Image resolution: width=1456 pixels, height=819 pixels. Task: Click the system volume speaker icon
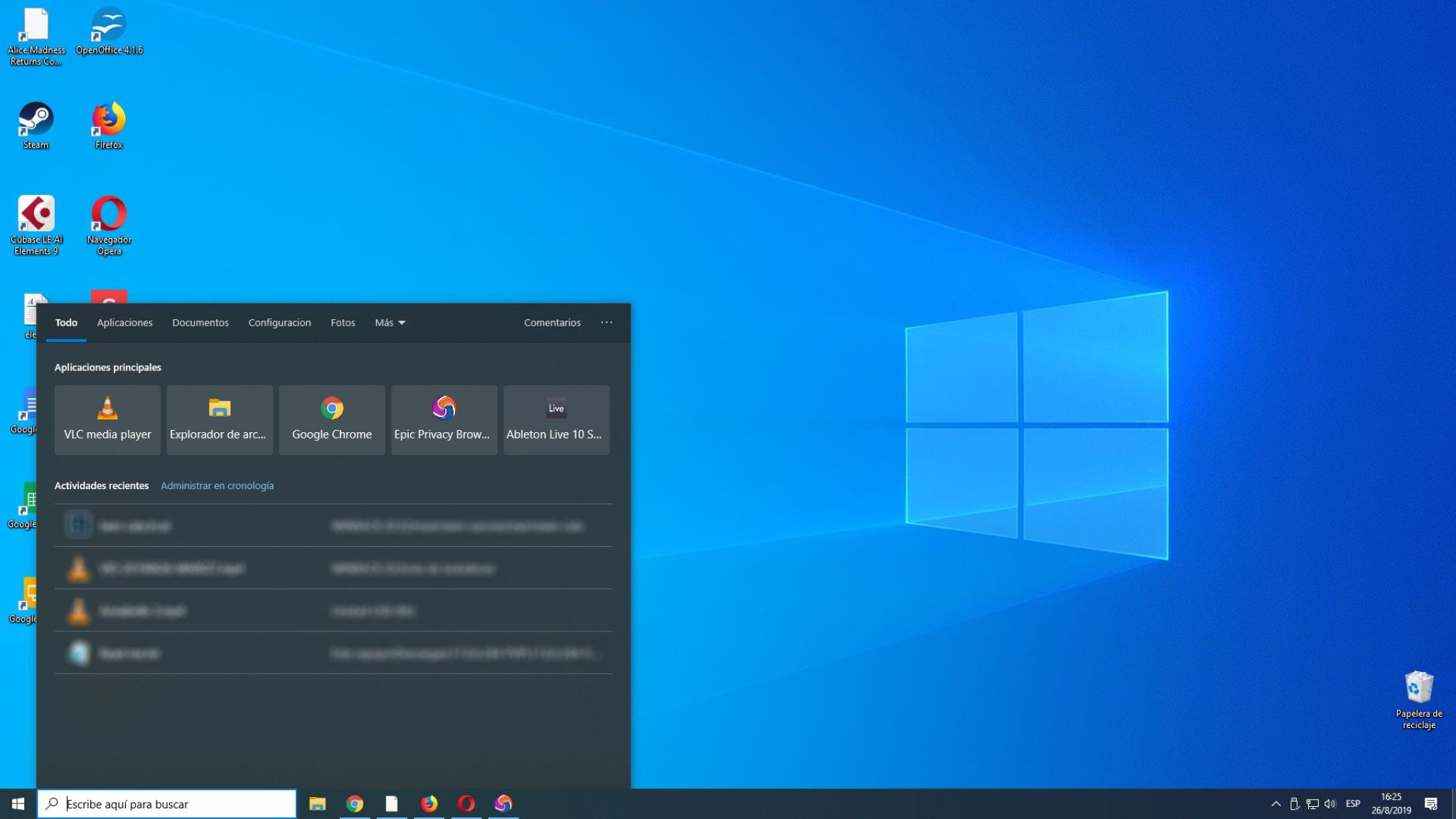coord(1330,804)
